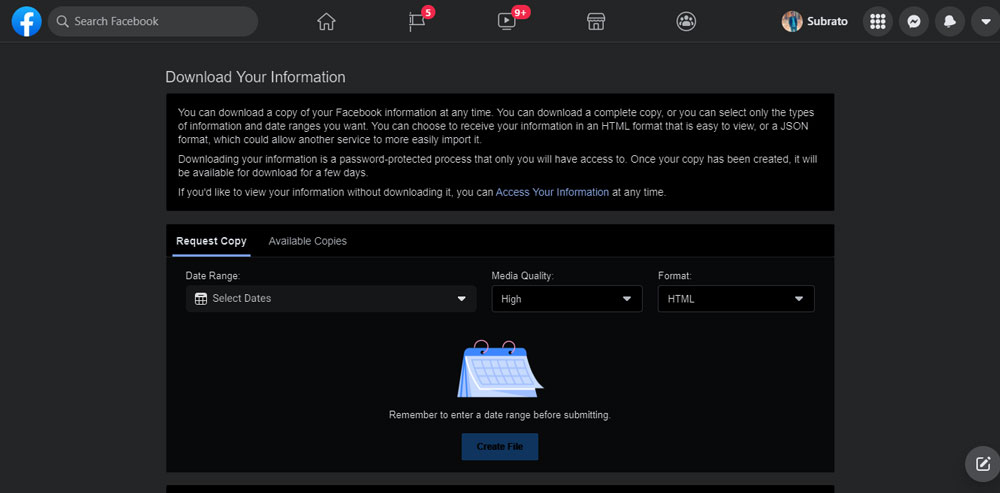Click the Facebook logo icon

[27, 21]
